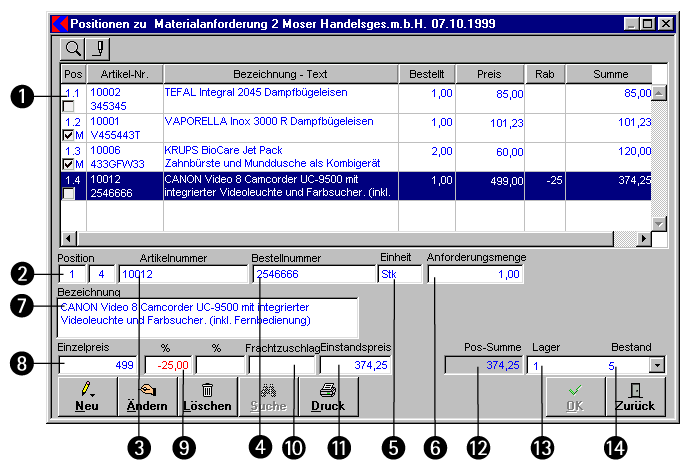690x470 pixels.
Task: Click the table's vertical scrollbar down arrow
Action: click(659, 224)
